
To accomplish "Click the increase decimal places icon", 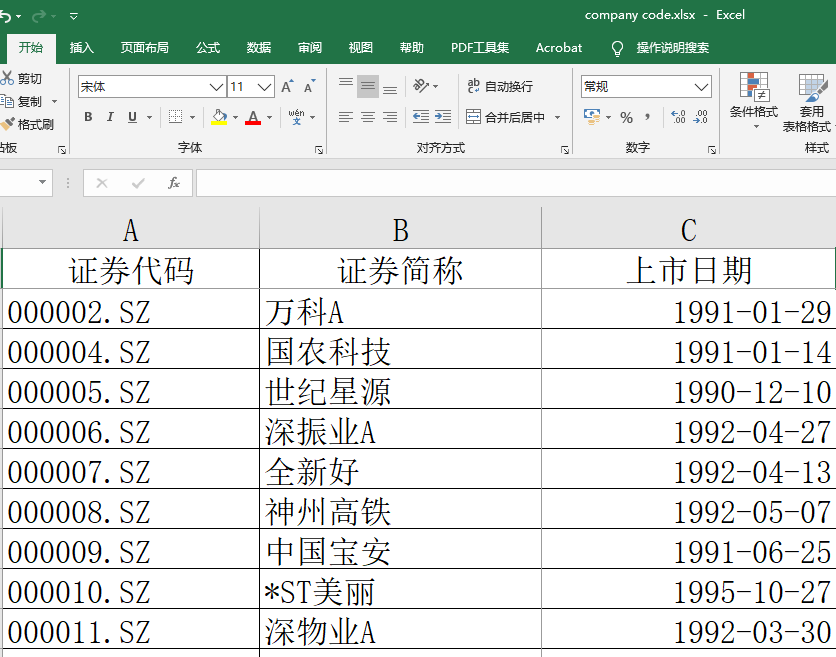I will [x=678, y=118].
